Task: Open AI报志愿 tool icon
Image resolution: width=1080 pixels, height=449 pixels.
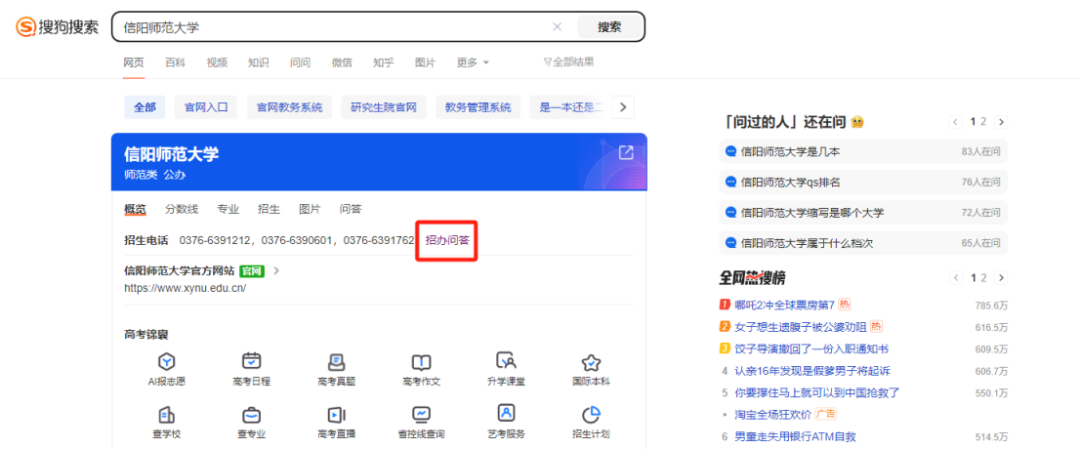Action: (x=167, y=361)
